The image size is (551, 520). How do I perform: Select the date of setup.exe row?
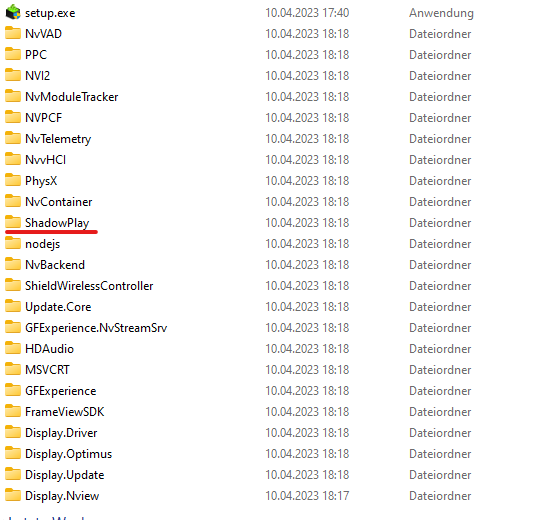(x=307, y=13)
